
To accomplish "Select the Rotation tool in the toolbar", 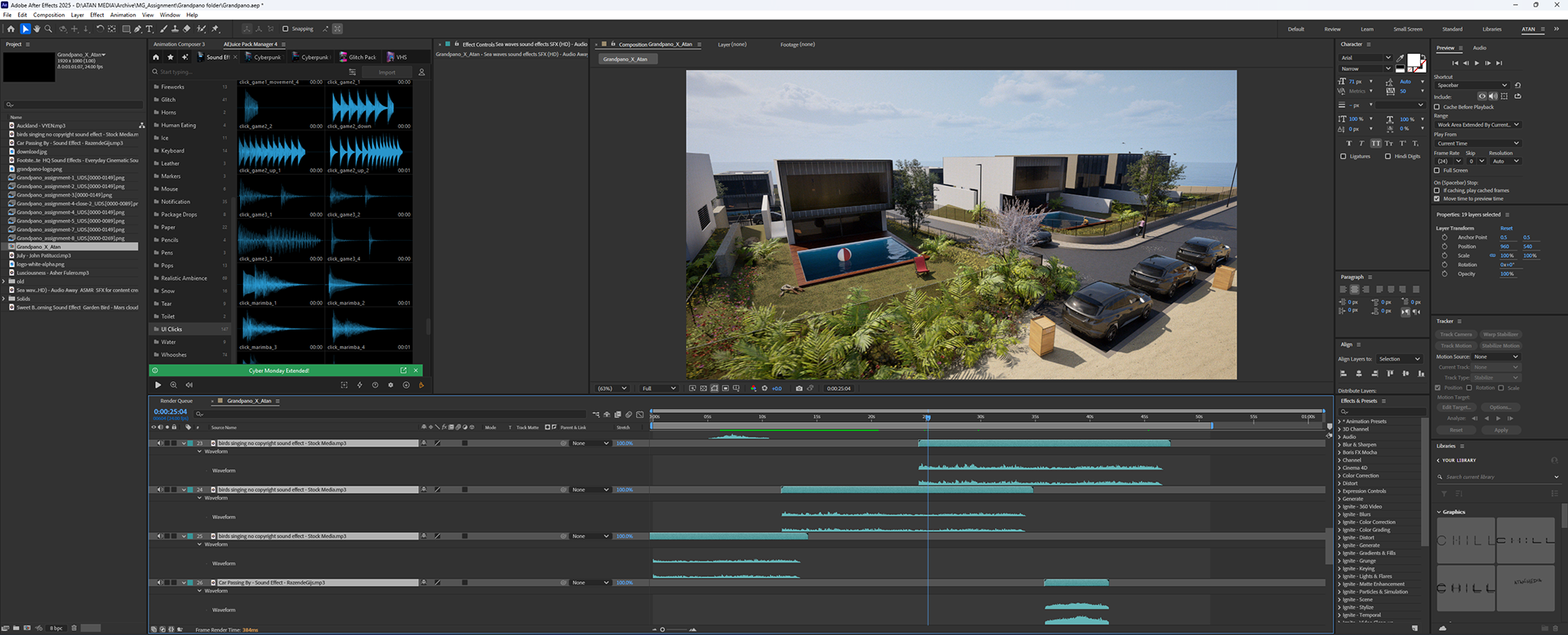I will (100, 29).
